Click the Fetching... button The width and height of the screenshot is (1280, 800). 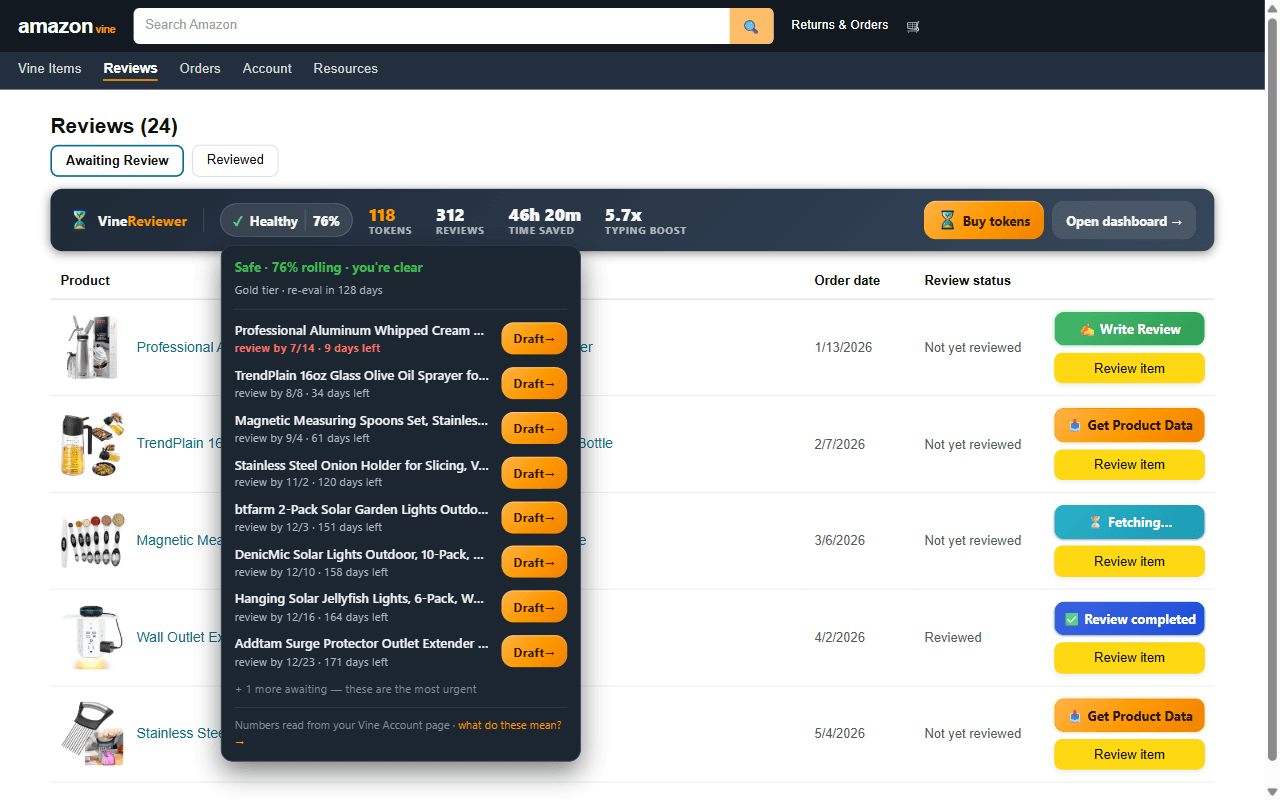[1129, 522]
